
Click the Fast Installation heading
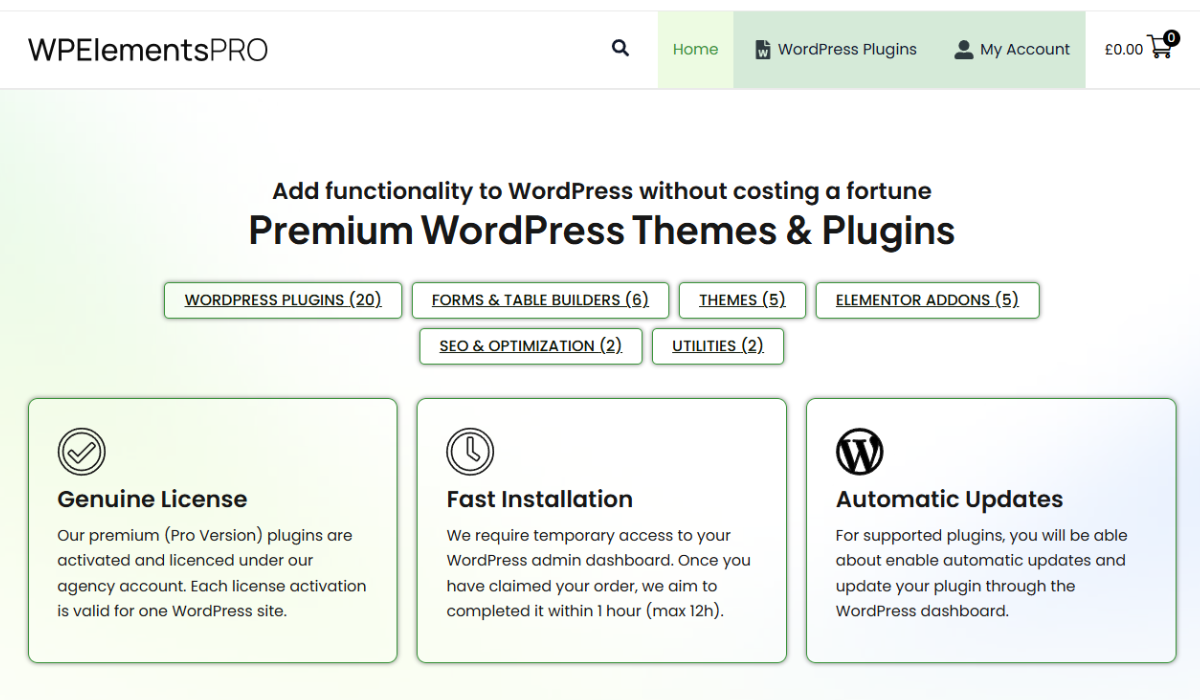(x=540, y=499)
